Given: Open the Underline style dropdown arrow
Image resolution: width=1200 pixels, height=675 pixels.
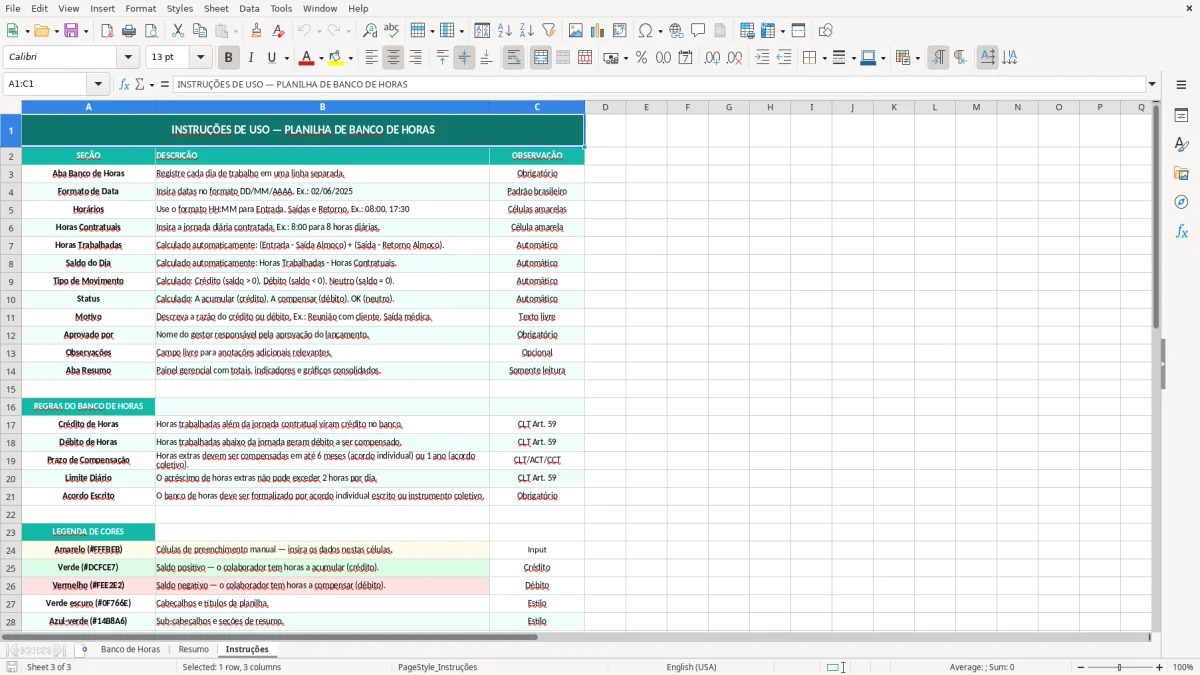Looking at the screenshot, I should tap(285, 58).
